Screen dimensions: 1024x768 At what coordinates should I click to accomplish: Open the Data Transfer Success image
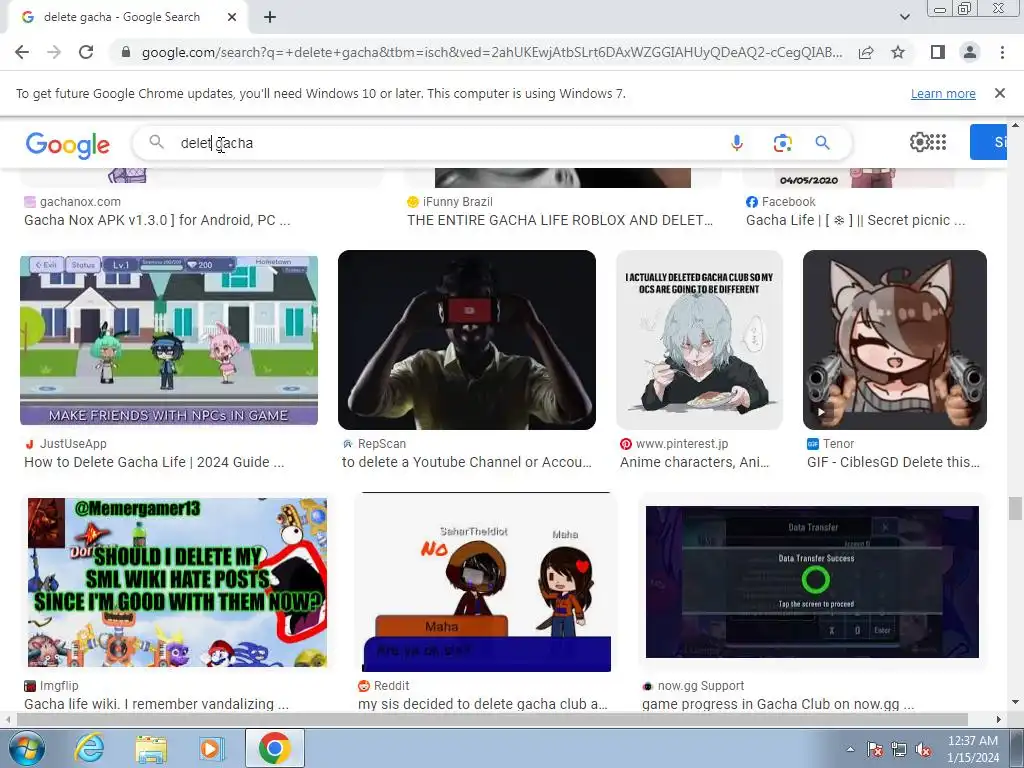(812, 582)
